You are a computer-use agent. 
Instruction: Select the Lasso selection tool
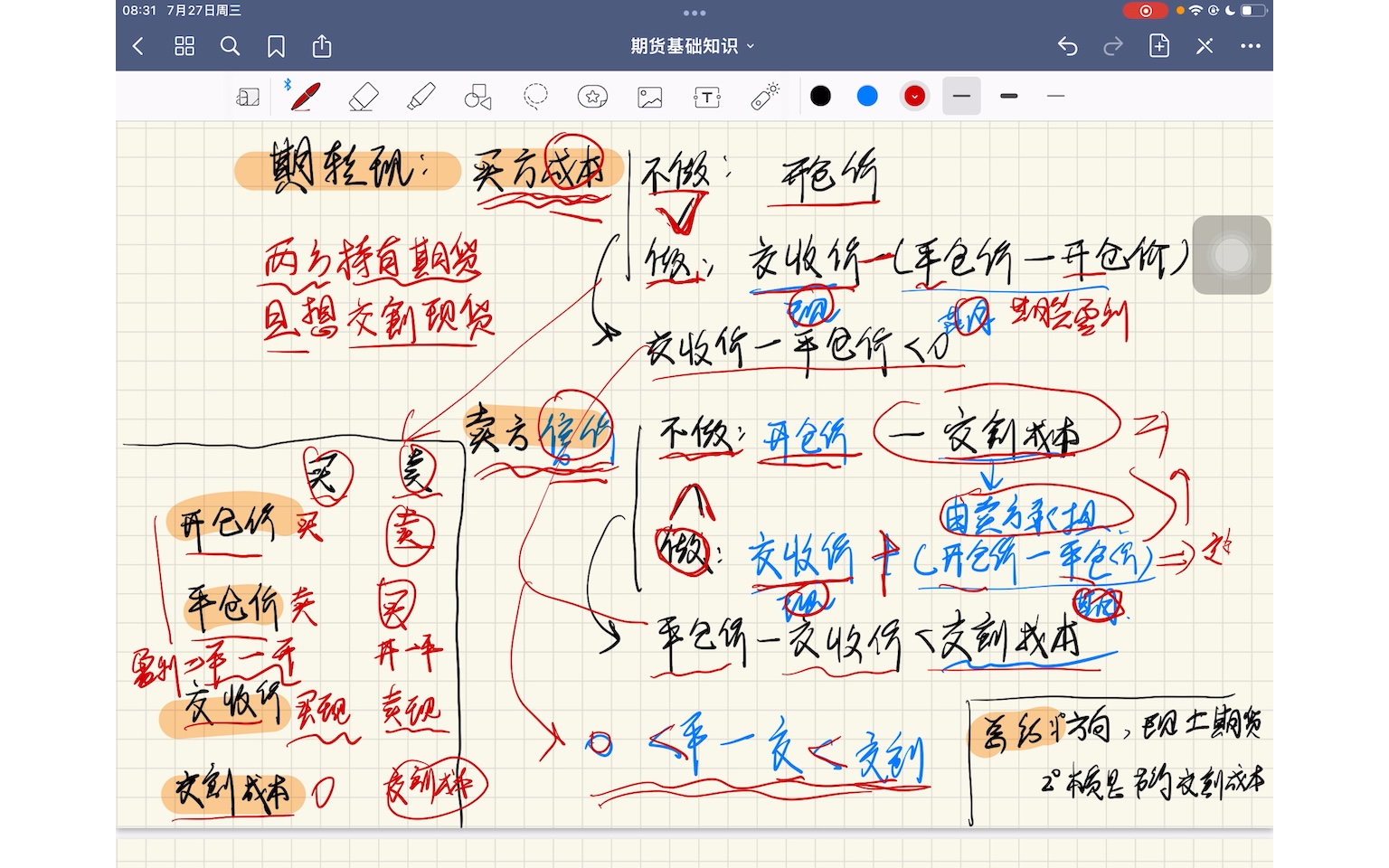tap(535, 97)
